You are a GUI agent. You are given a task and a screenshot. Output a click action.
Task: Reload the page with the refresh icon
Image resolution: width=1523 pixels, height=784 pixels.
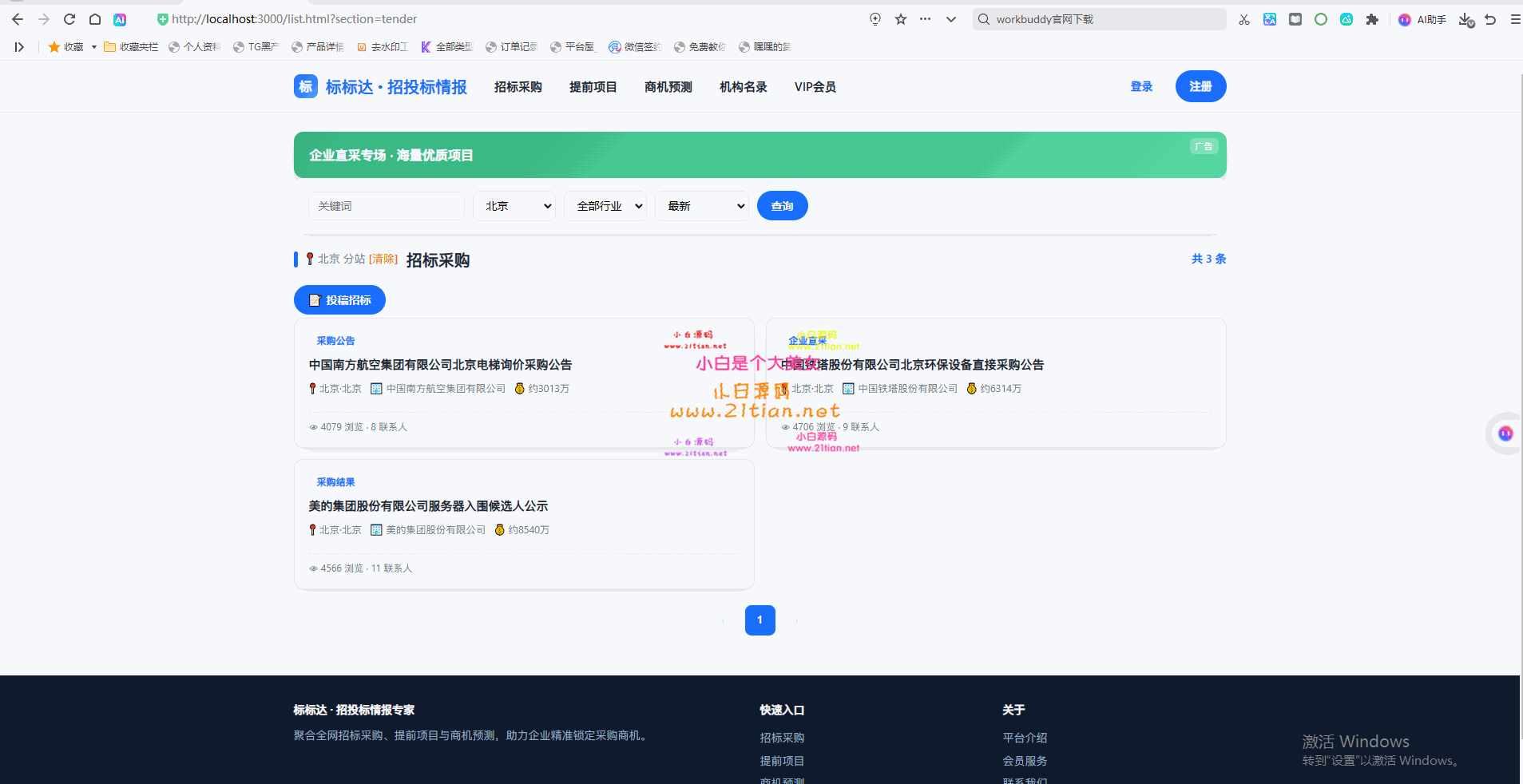[69, 19]
